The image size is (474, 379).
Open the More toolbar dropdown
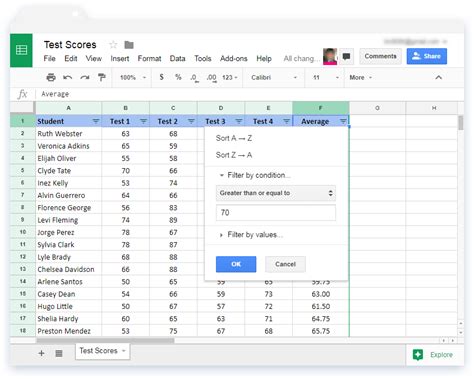360,78
